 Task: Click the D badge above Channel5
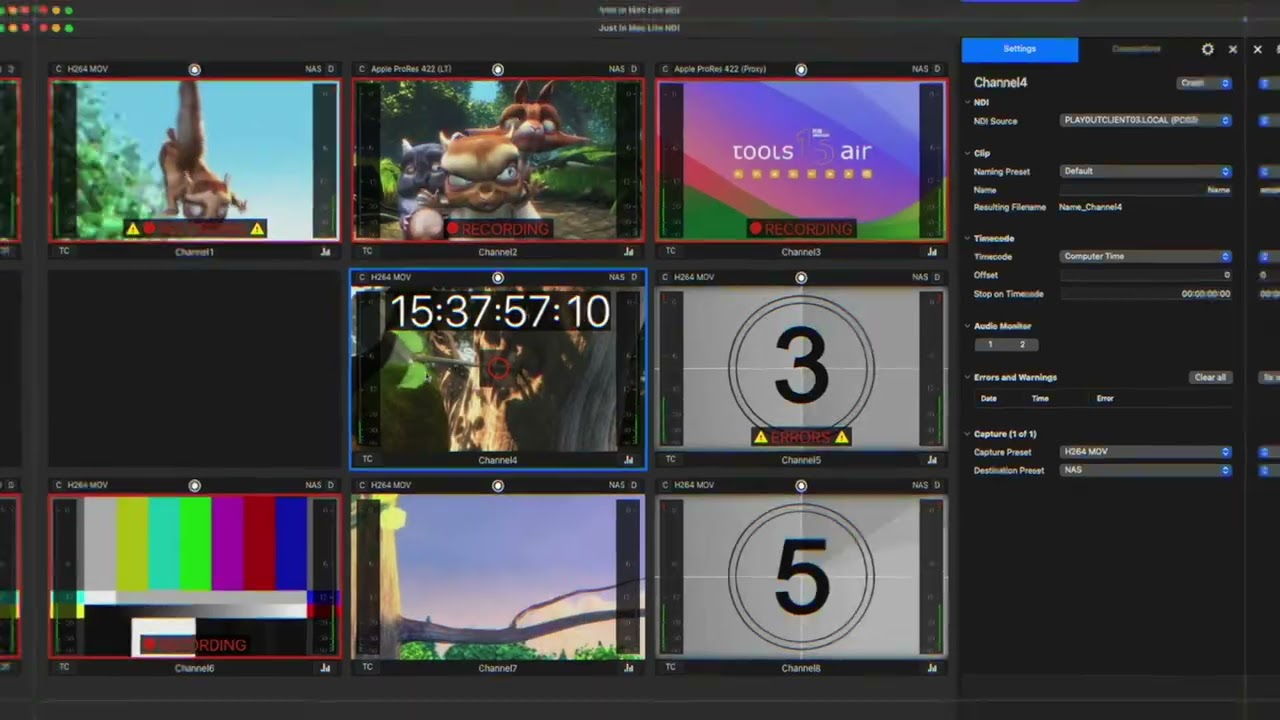937,277
